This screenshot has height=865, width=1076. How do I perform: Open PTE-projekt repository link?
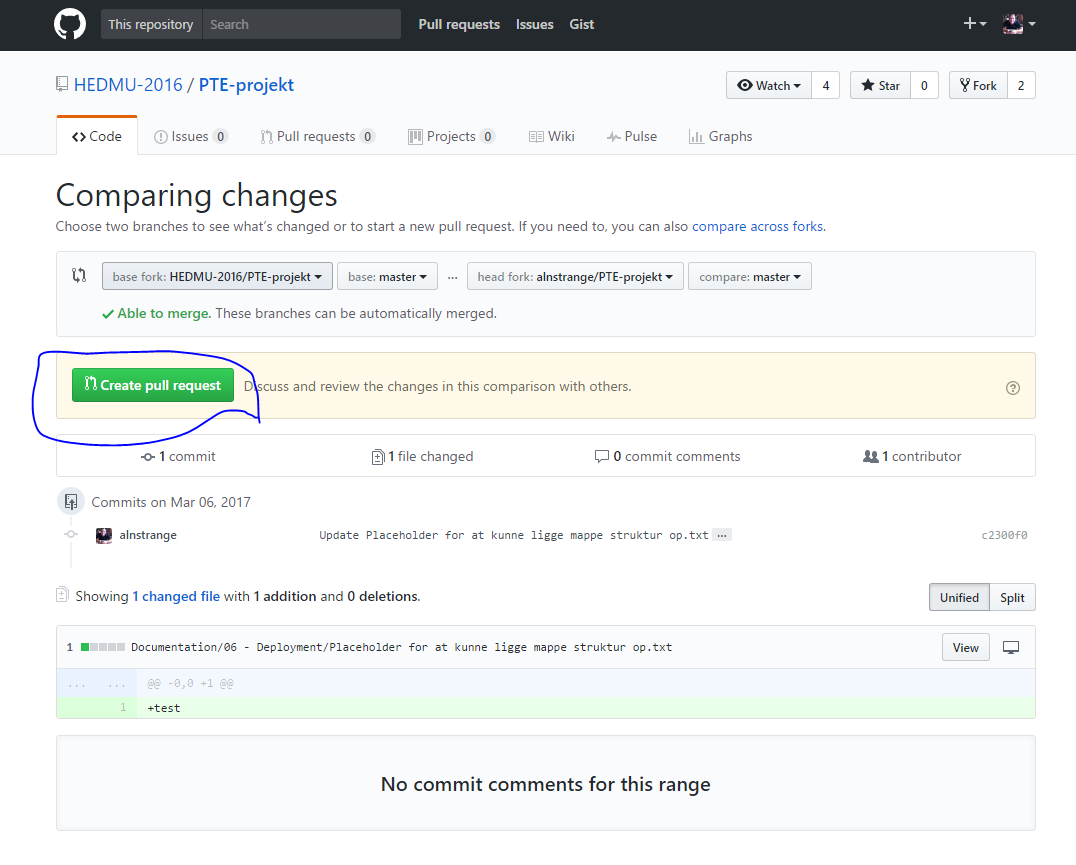point(246,85)
